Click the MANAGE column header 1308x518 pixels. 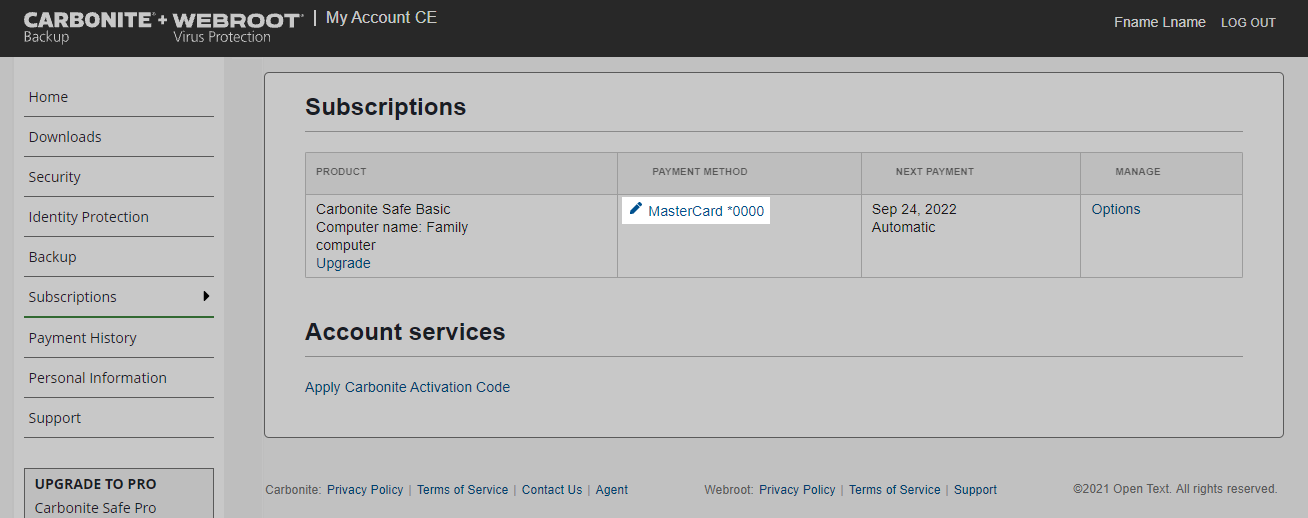tap(1138, 172)
